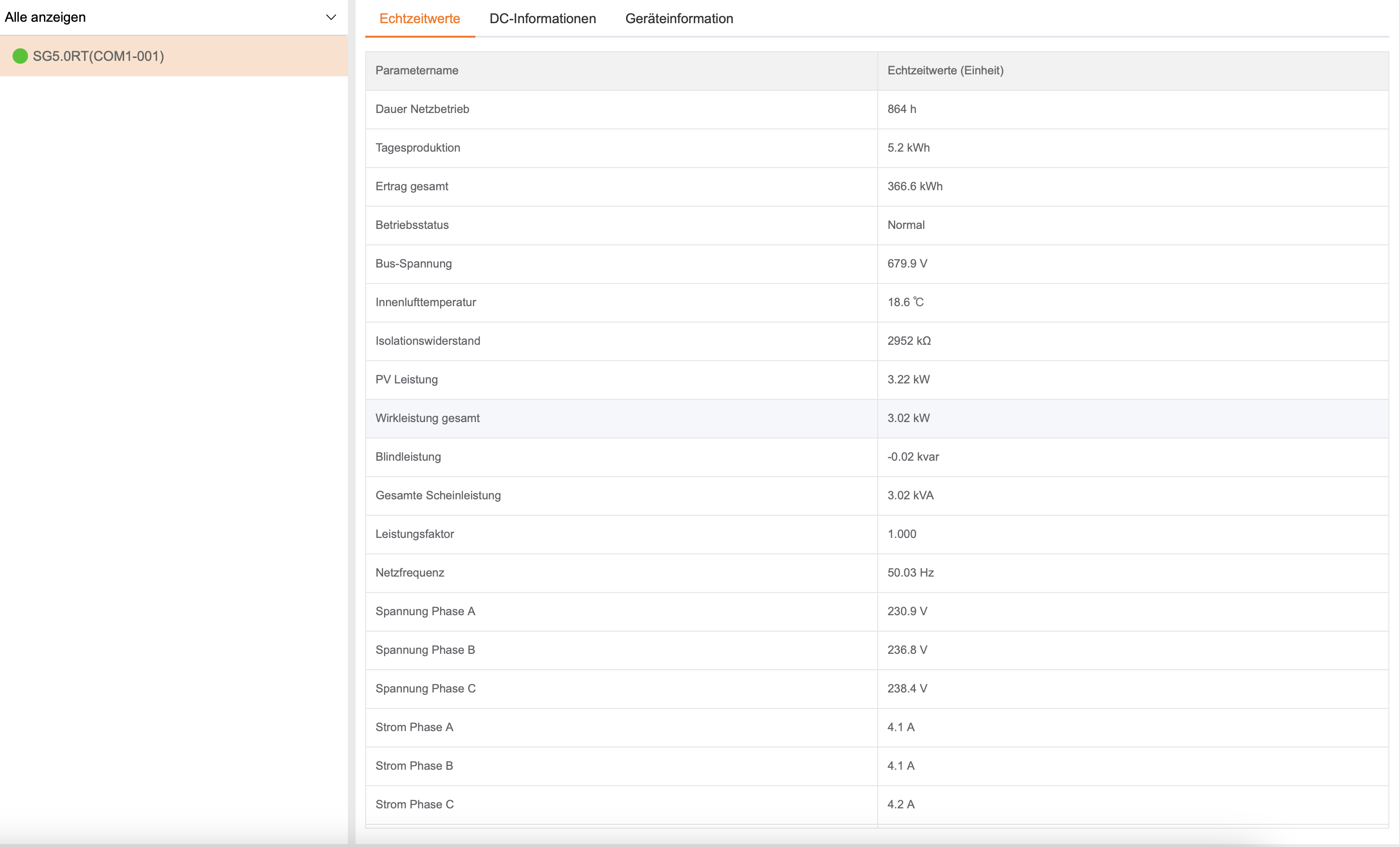Screen dimensions: 1400x847
Task: Expand the Alle anzeigen dropdown chevron
Action: [331, 17]
